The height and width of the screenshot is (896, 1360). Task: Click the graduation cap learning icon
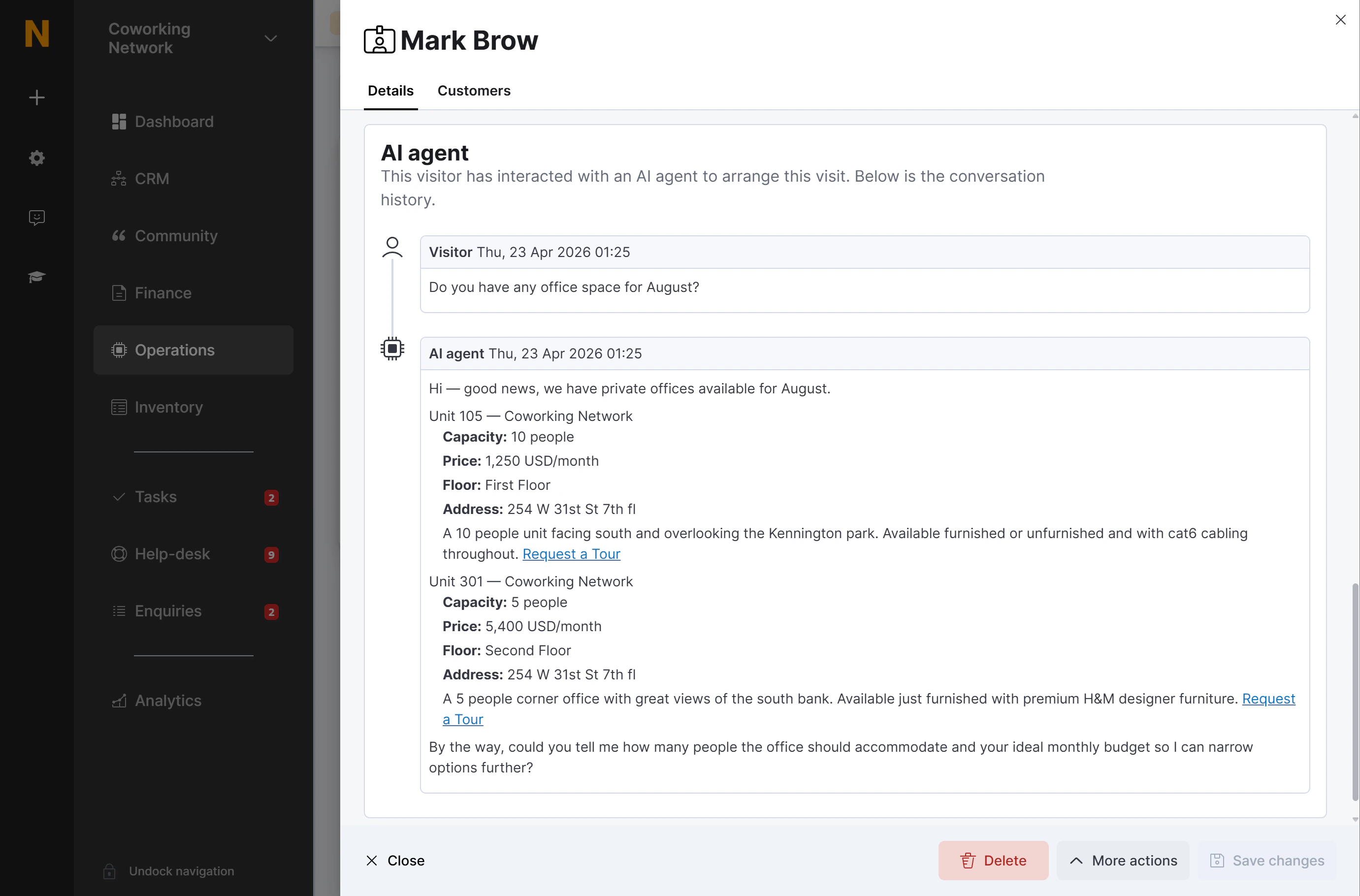pos(36,277)
